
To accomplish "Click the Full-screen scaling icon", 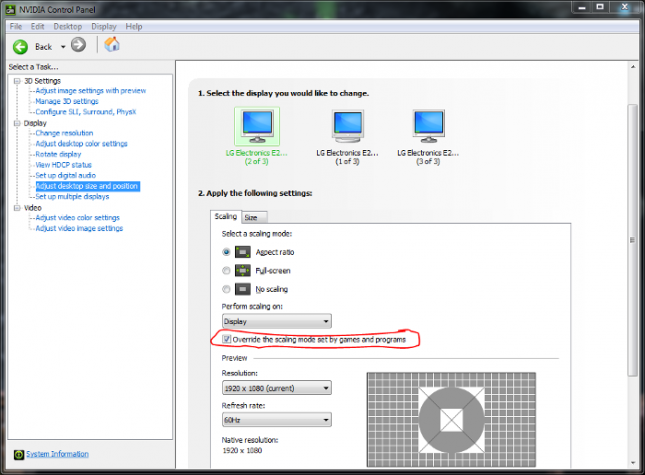I will coord(243,270).
